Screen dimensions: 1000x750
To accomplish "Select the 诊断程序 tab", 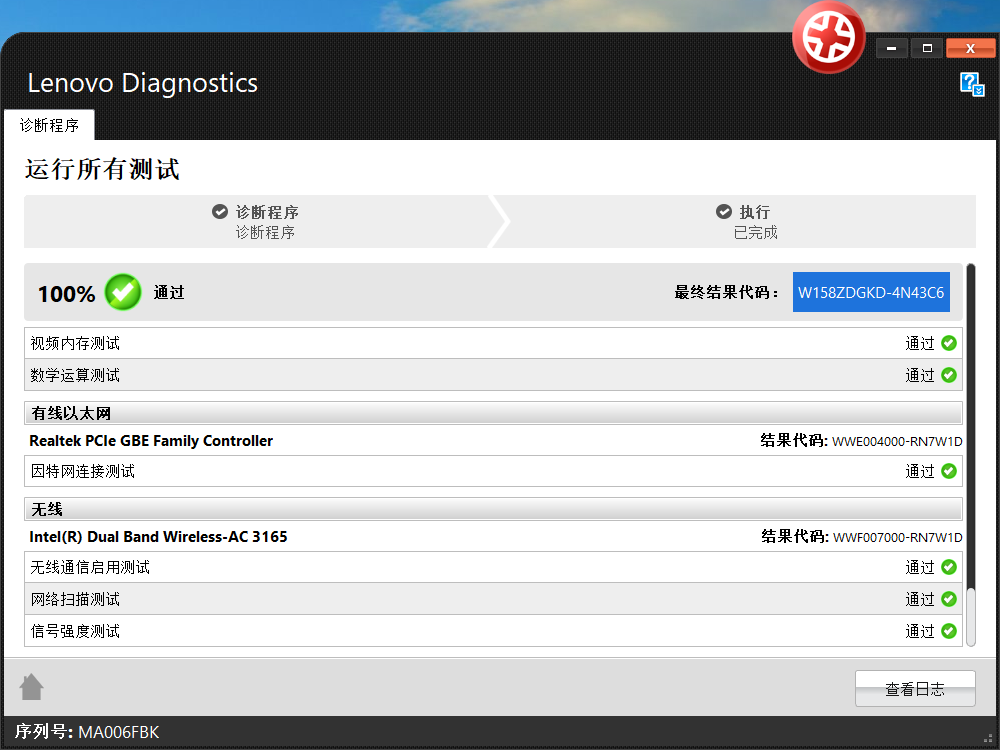I will (x=49, y=124).
